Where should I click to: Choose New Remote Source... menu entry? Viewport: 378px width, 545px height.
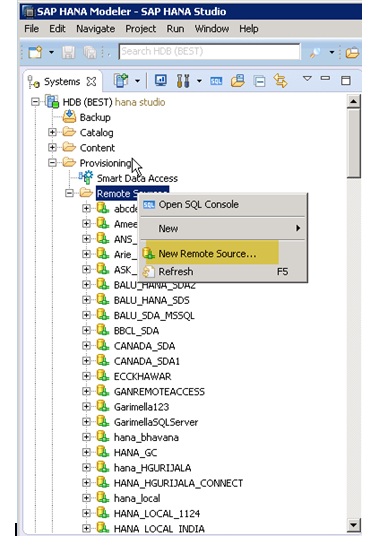pos(223,254)
